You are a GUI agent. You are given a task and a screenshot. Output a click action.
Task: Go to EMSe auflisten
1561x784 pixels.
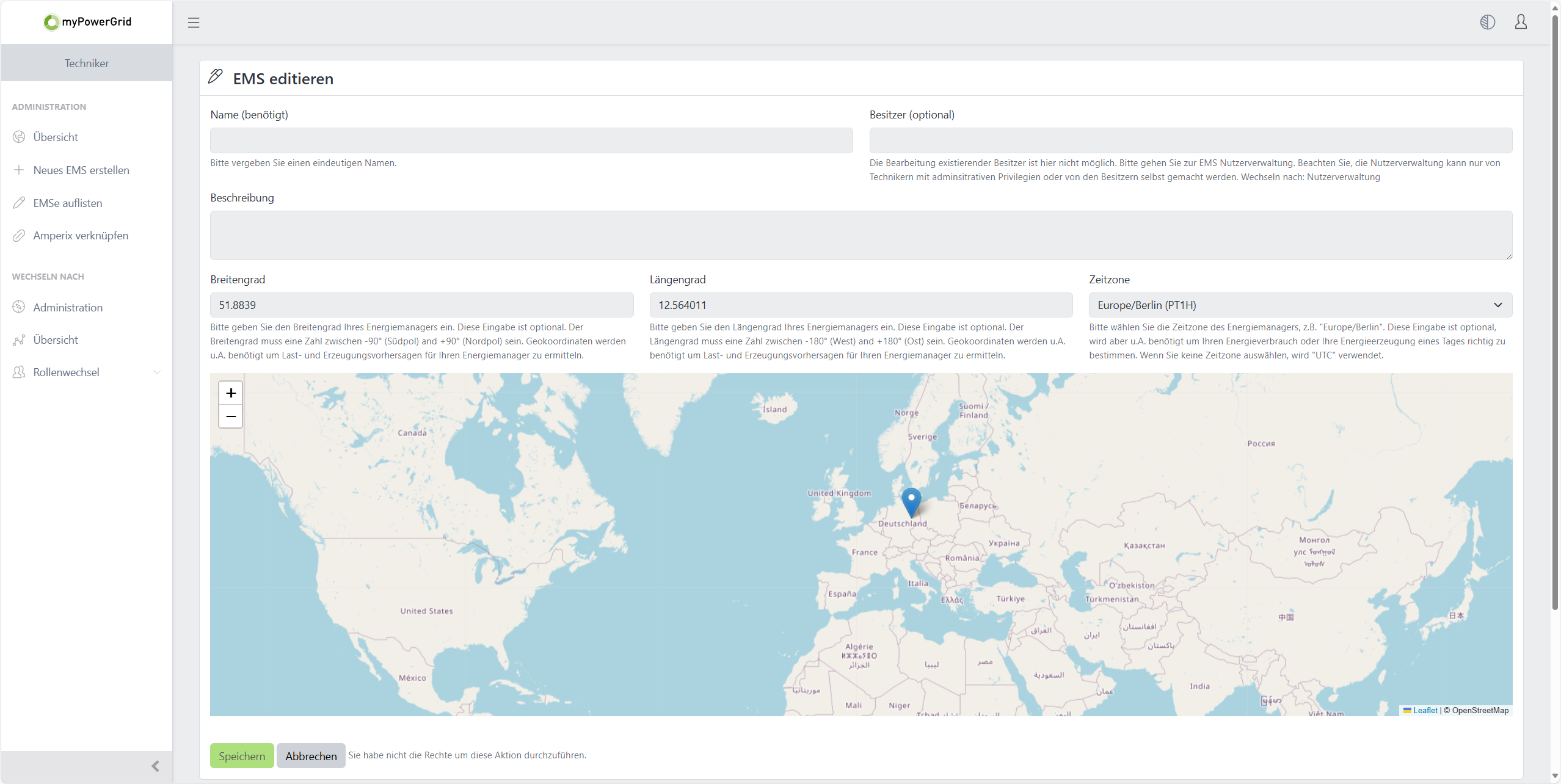(68, 203)
